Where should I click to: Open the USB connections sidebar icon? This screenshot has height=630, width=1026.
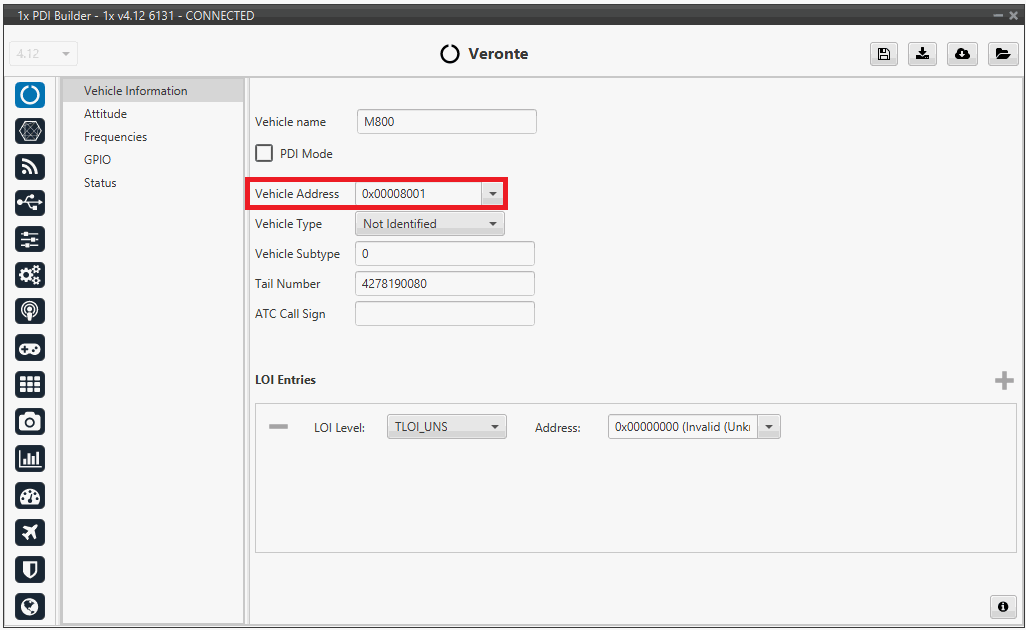click(30, 203)
